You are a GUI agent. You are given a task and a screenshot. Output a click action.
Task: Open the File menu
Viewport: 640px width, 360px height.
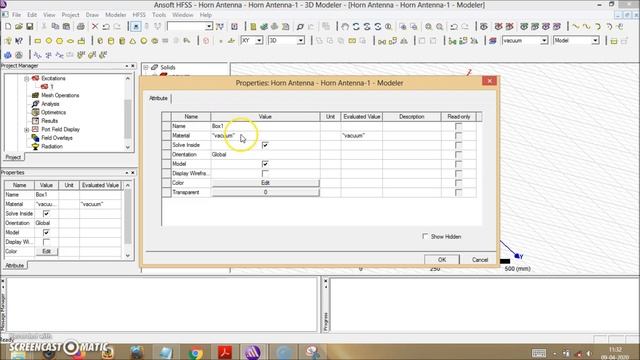click(x=16, y=15)
